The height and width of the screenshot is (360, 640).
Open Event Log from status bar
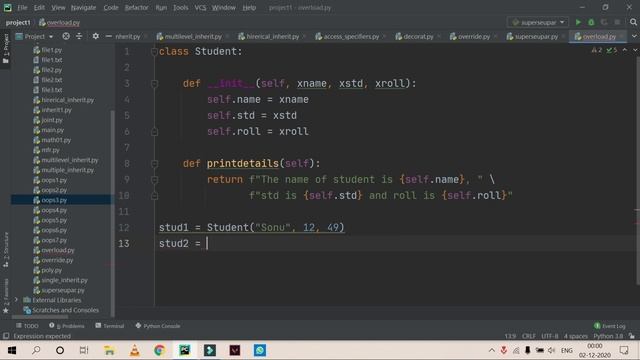[609, 326]
